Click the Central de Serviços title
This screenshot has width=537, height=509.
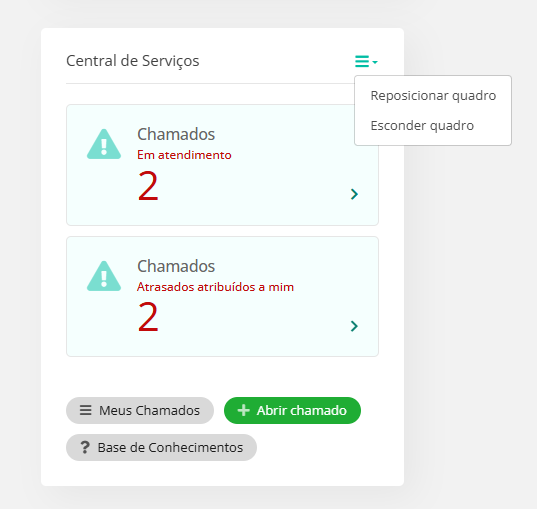click(133, 61)
